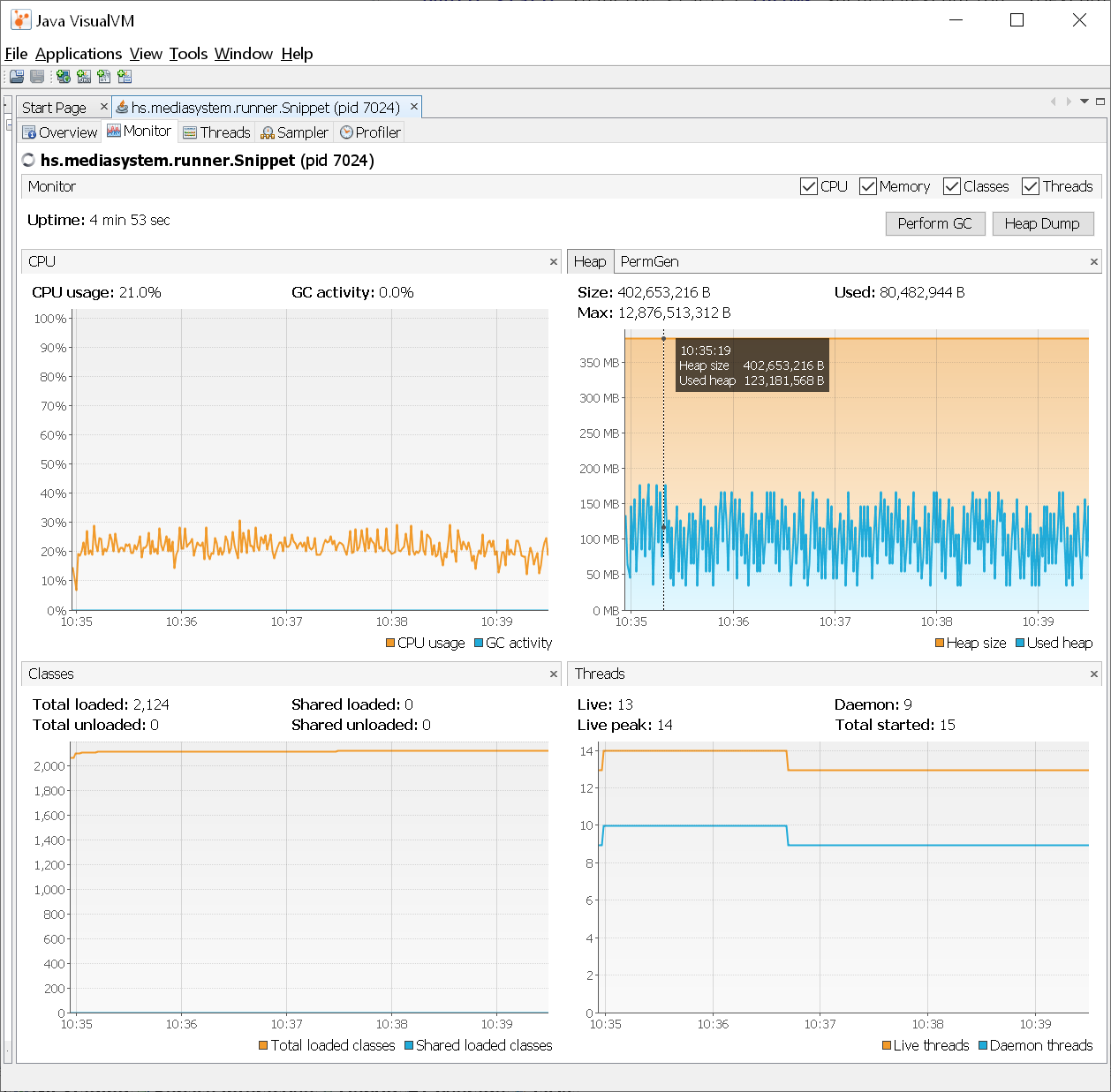Image resolution: width=1111 pixels, height=1092 pixels.
Task: Click the Live peak 14 value
Action: tap(665, 725)
